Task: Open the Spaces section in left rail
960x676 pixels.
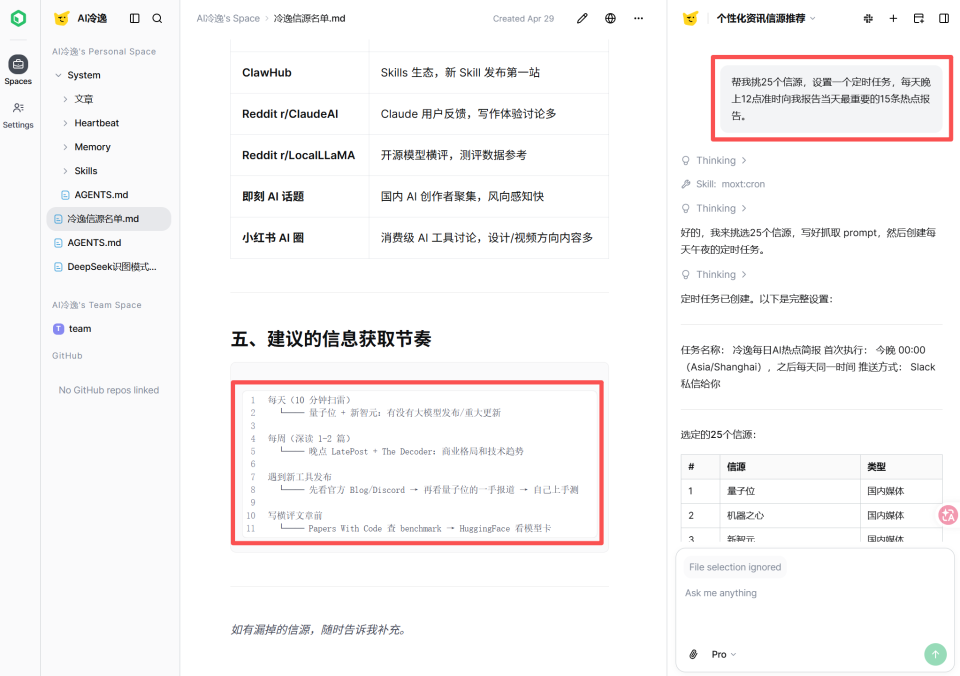Action: click(18, 70)
